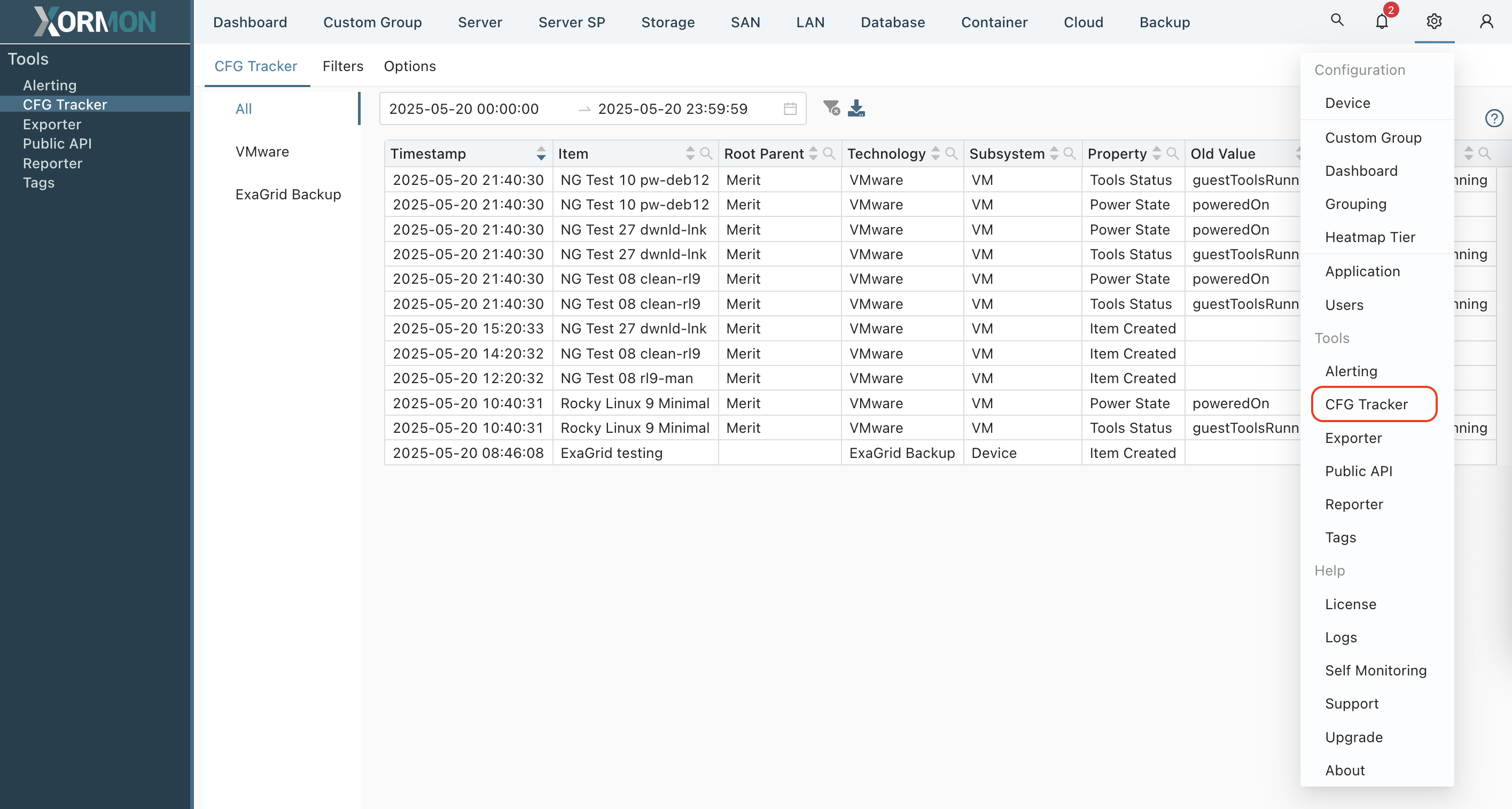This screenshot has width=1512, height=809.
Task: Filter list by All category
Action: tap(244, 108)
